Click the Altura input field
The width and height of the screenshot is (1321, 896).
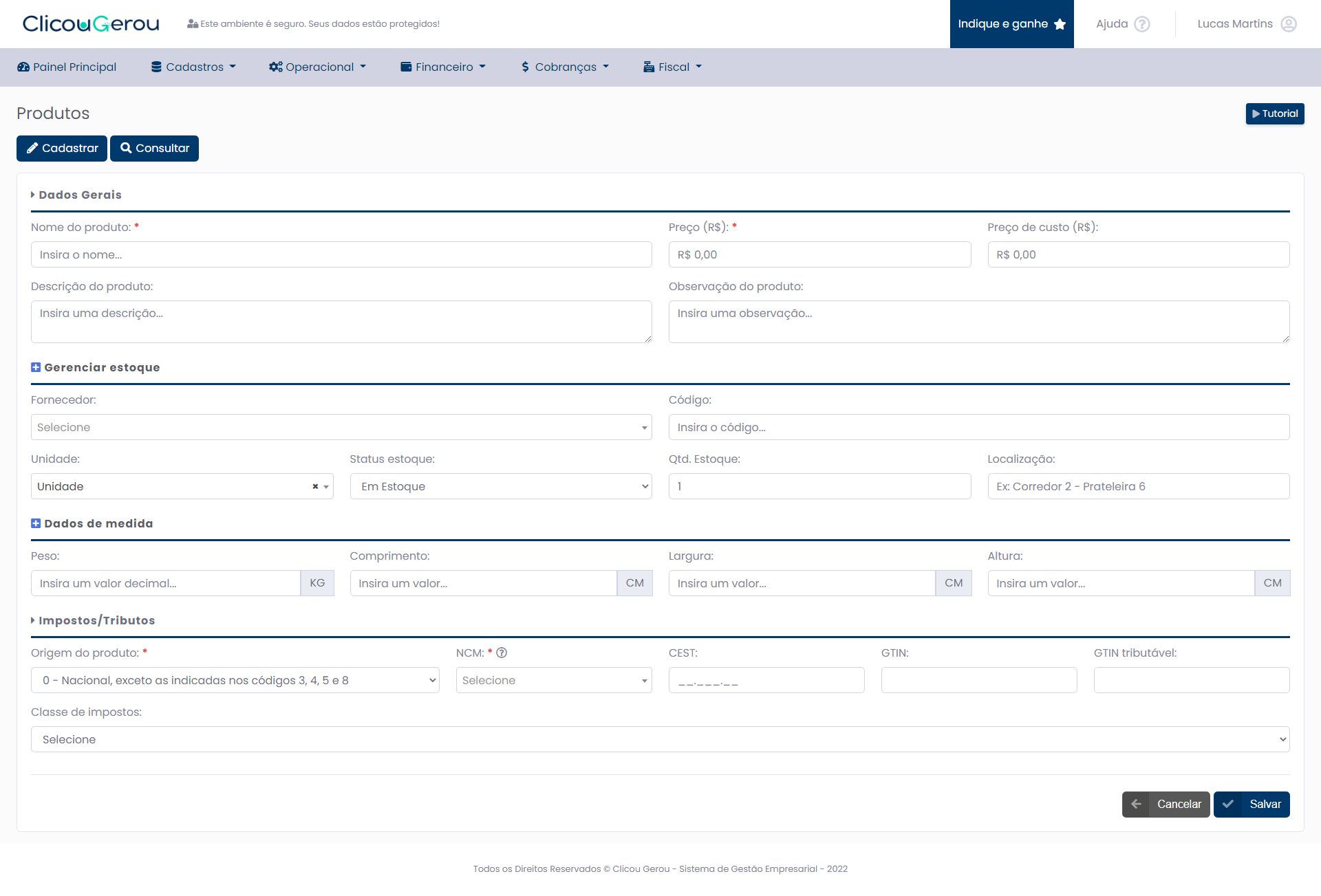1121,583
